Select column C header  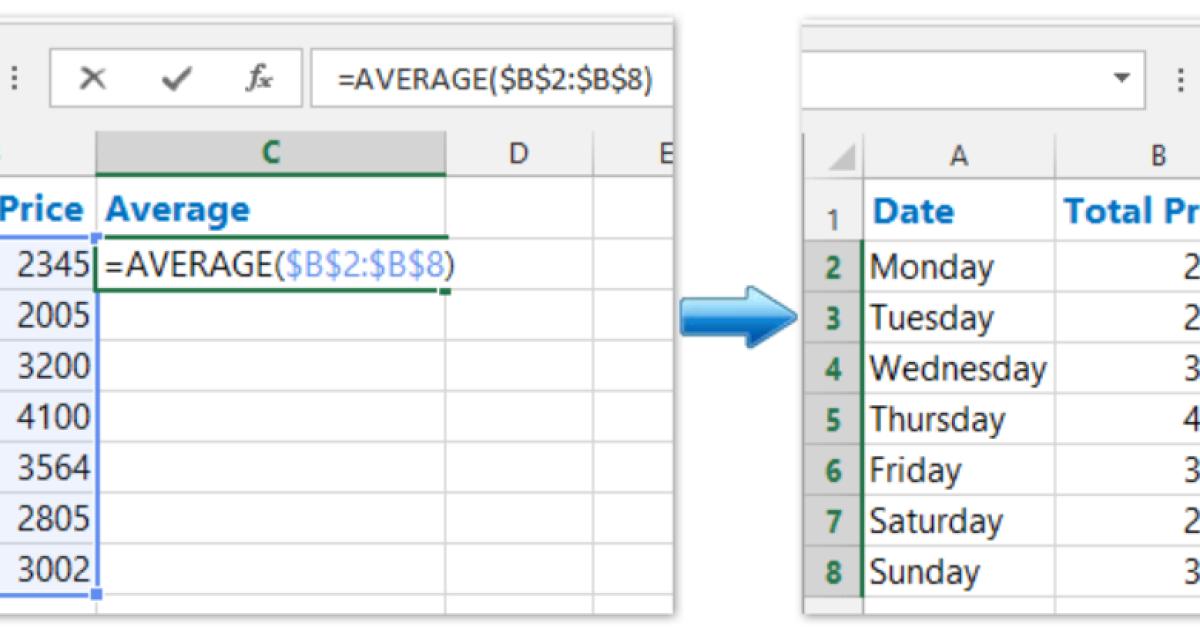click(x=270, y=153)
